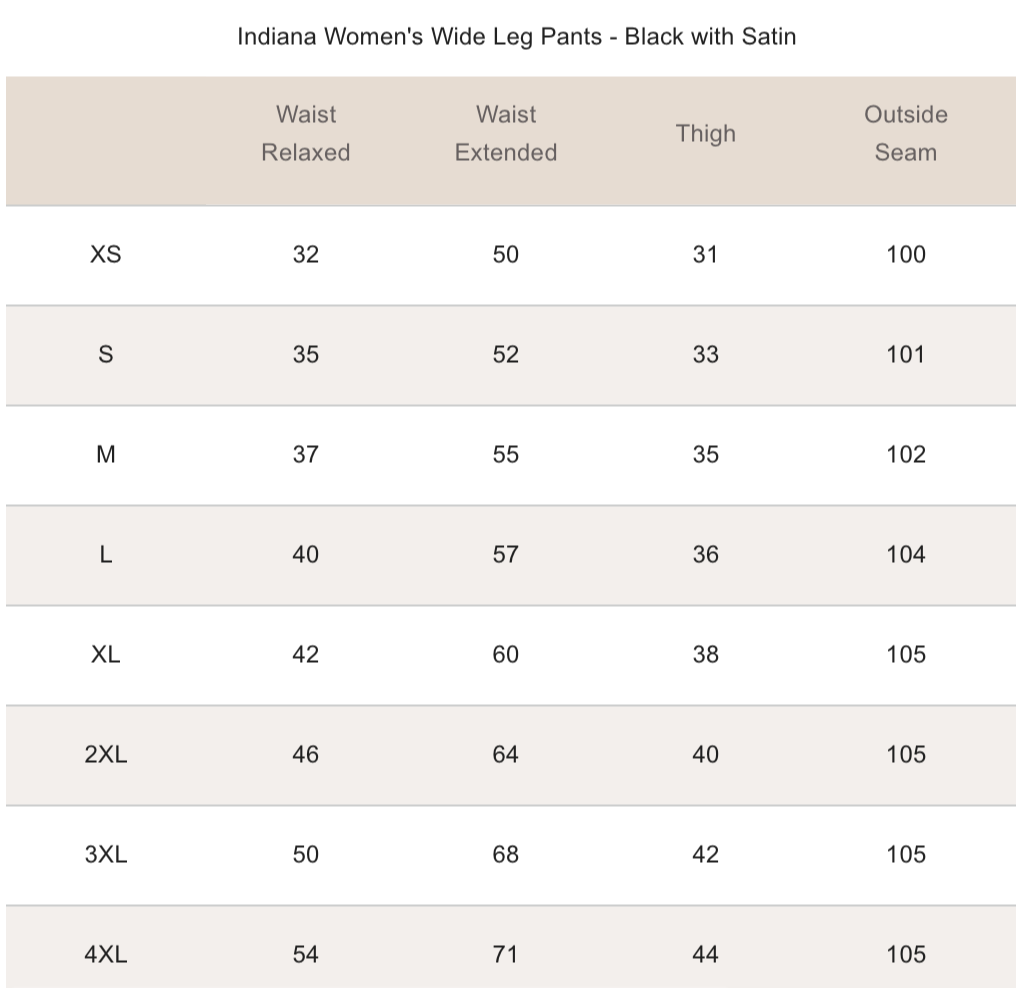The image size is (1022, 988).
Task: Click the M size row label
Action: tap(106, 454)
